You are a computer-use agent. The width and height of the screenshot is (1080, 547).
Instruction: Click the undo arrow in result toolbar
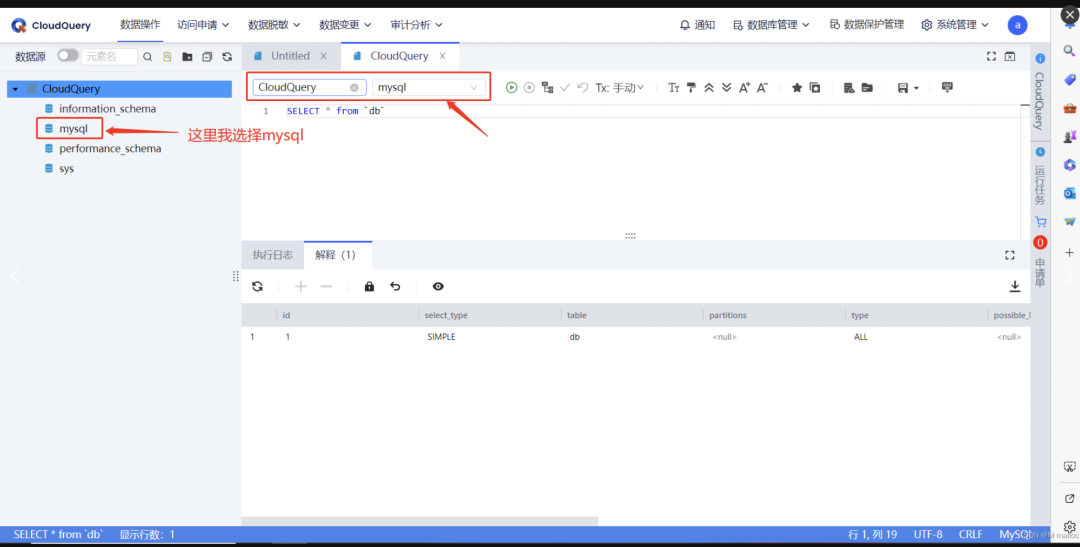[395, 287]
